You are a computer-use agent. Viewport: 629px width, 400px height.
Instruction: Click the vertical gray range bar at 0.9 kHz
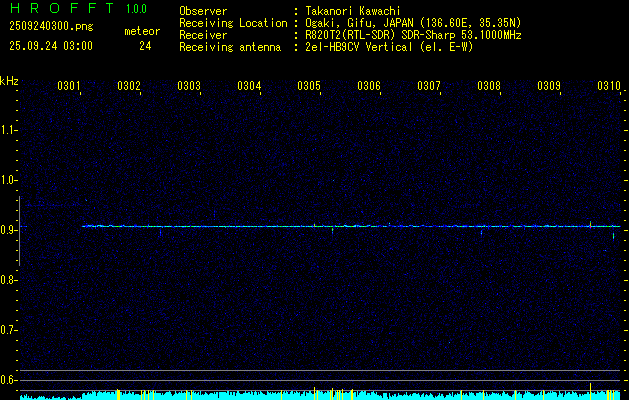[19, 231]
